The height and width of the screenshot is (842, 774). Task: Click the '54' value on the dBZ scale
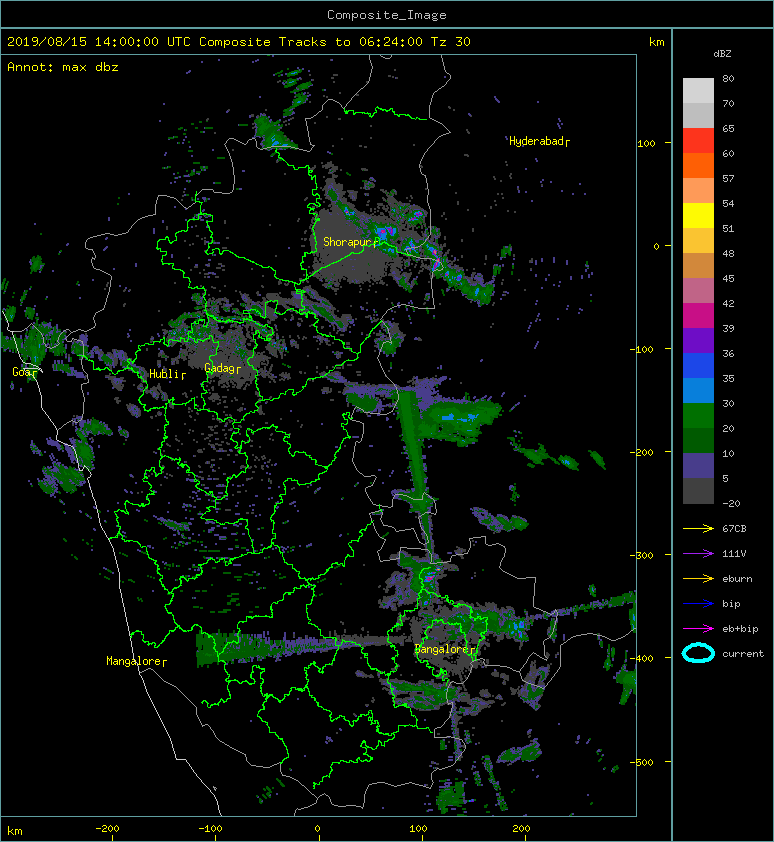tap(728, 204)
